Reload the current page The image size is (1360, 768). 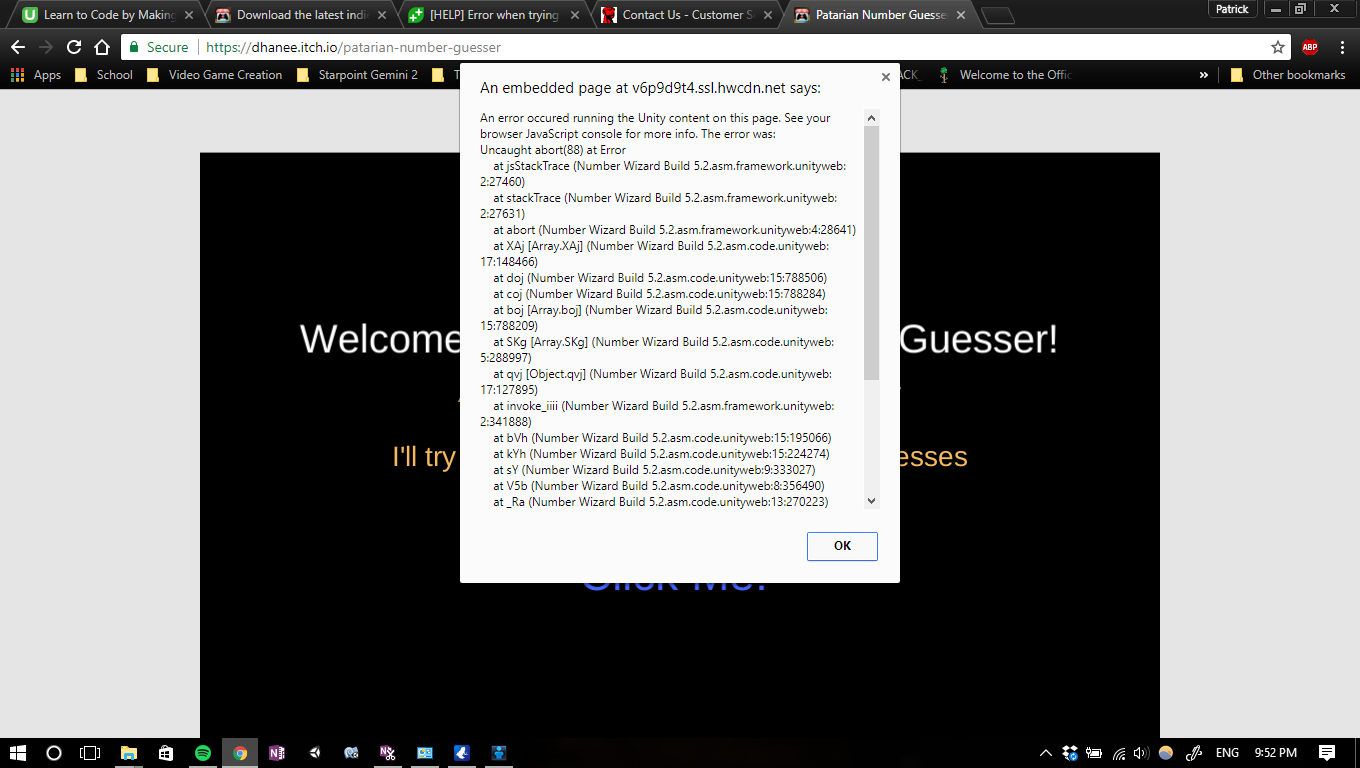pos(73,47)
